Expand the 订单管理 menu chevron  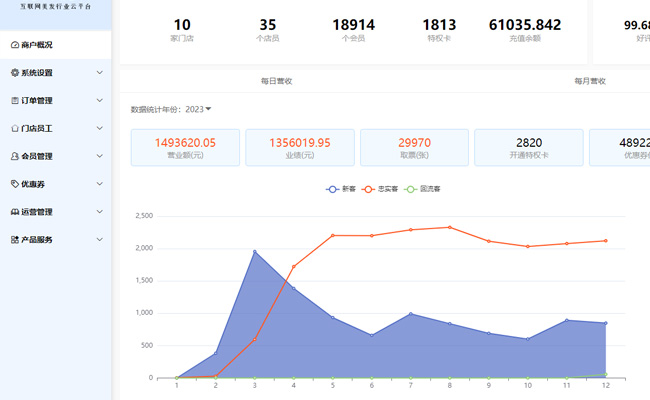tap(99, 100)
